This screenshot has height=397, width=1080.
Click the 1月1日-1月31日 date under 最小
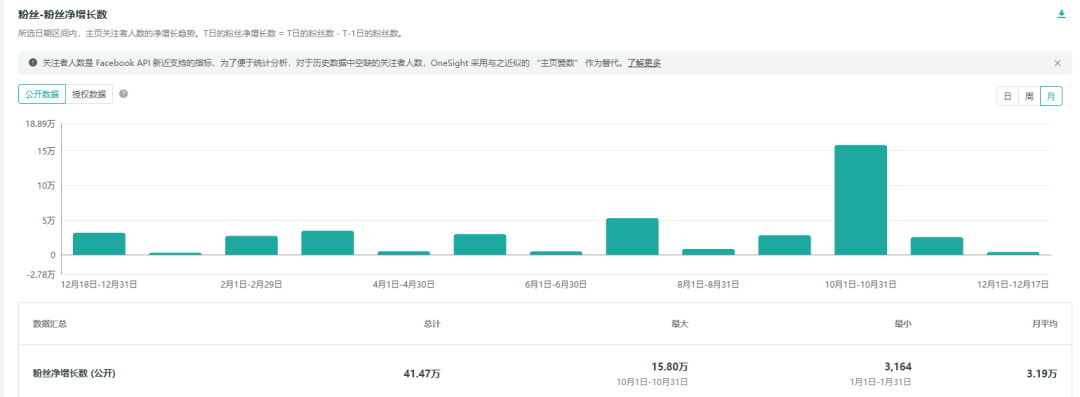coord(881,382)
